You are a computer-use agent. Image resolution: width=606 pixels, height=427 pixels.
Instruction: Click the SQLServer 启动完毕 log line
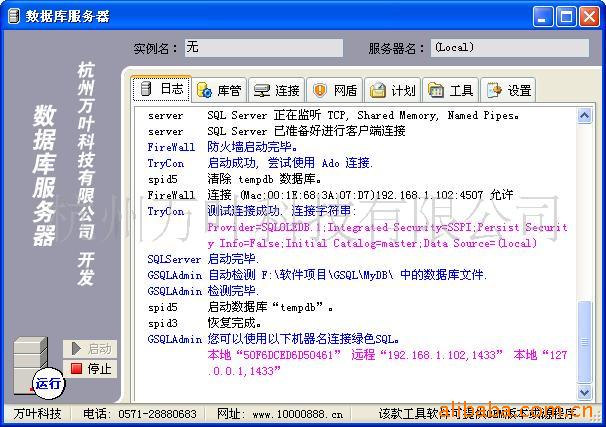tap(203, 259)
